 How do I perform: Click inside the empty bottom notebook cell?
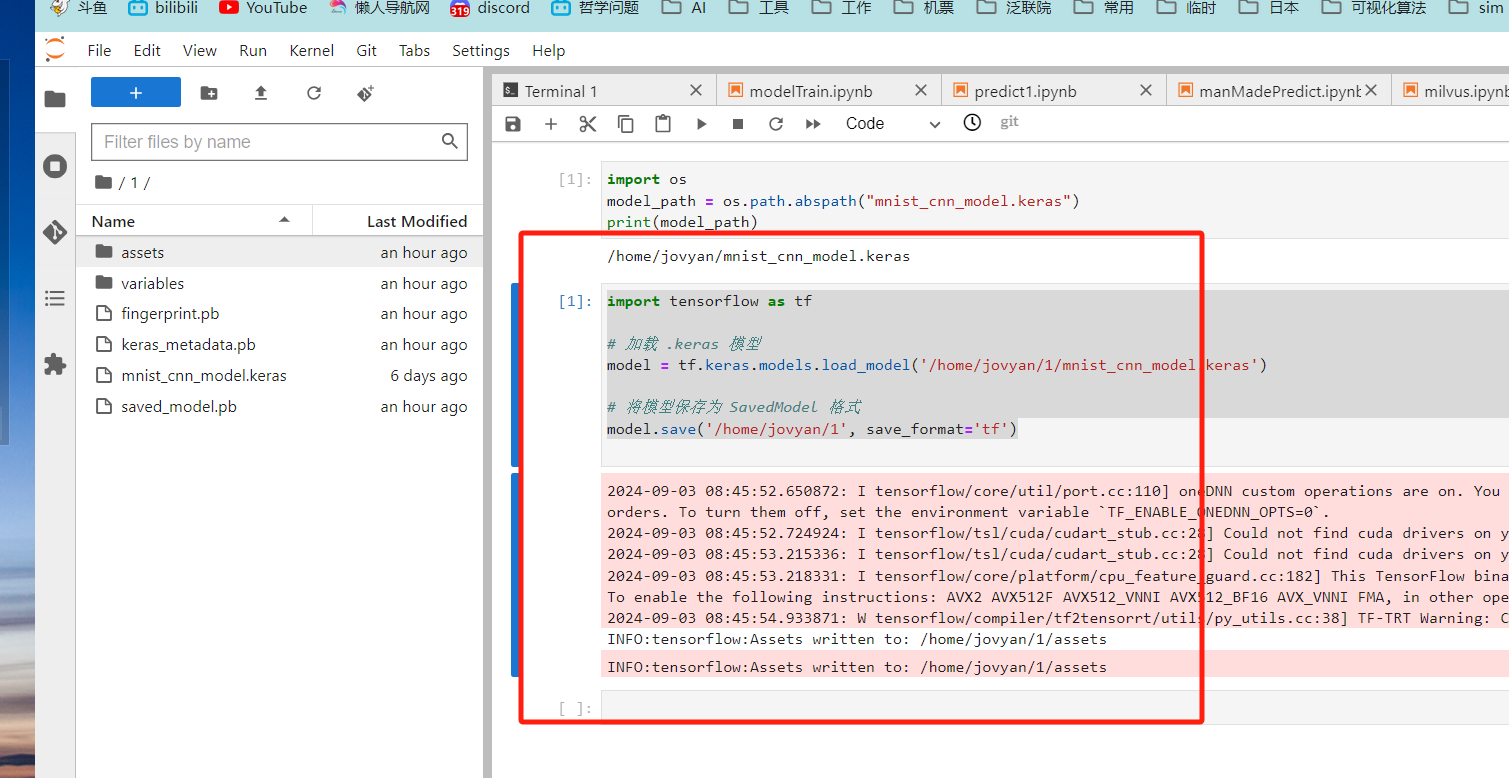tap(1055, 708)
